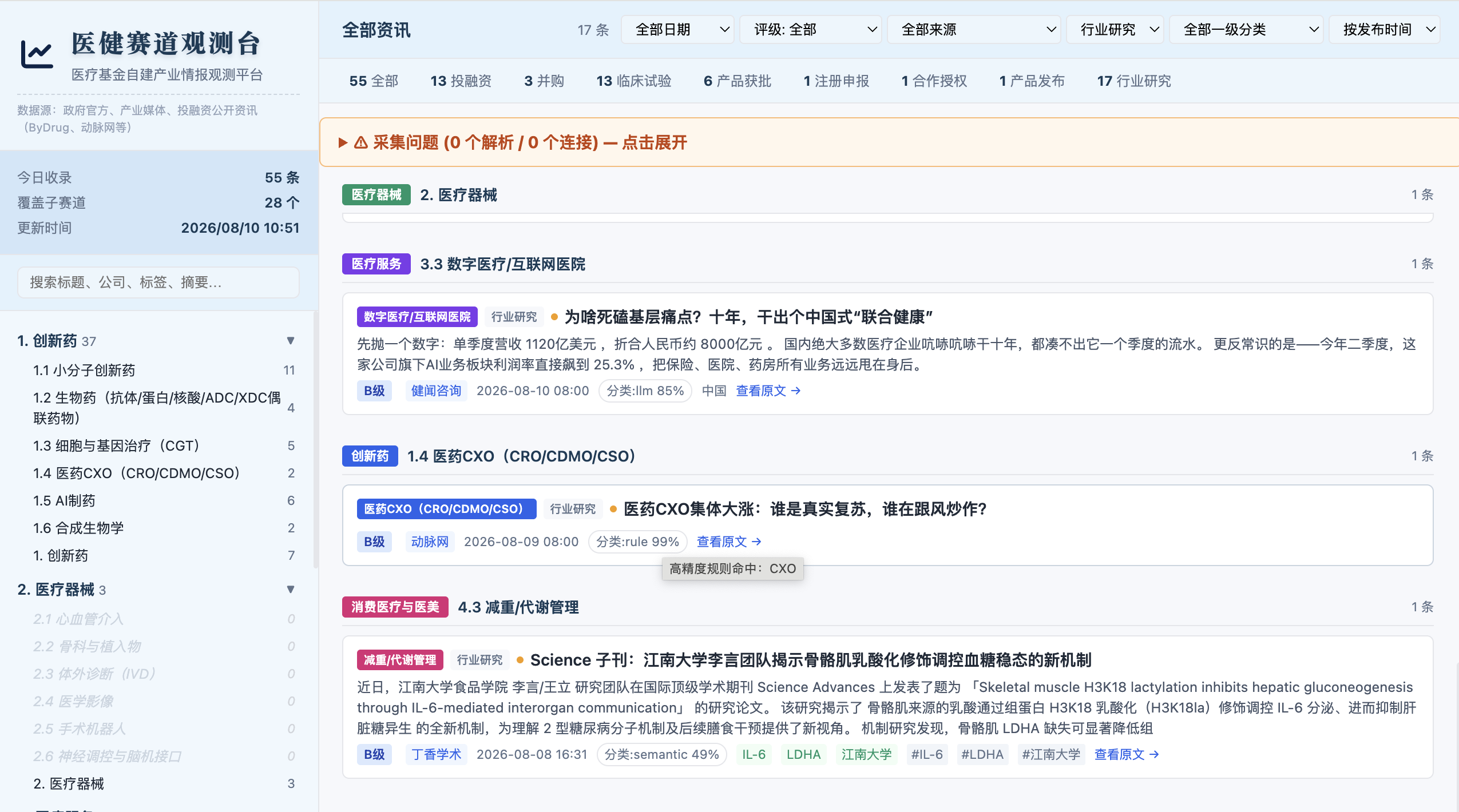Select 2.3 体外诊断（IVD） in sidebar

pyautogui.click(x=164, y=674)
